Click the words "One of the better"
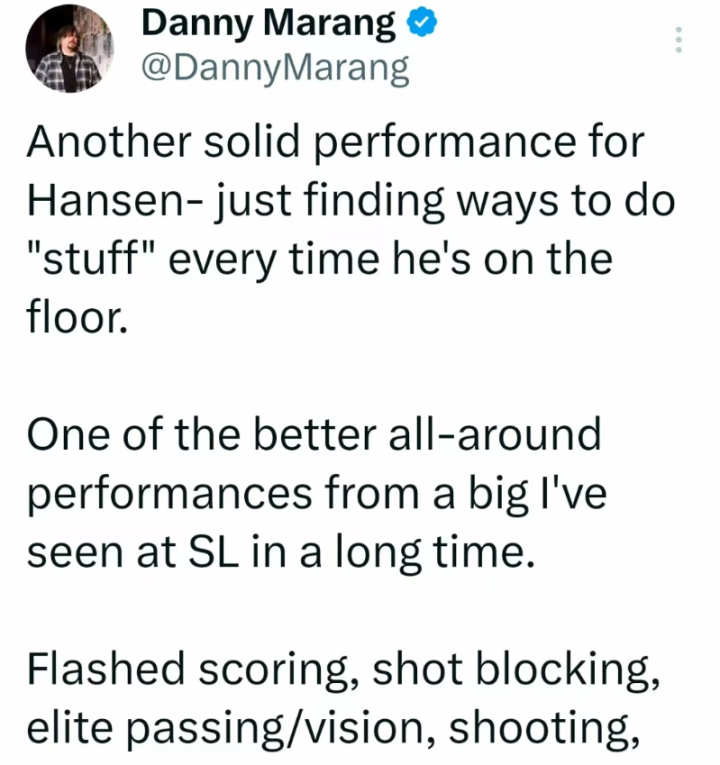 [x=202, y=435]
